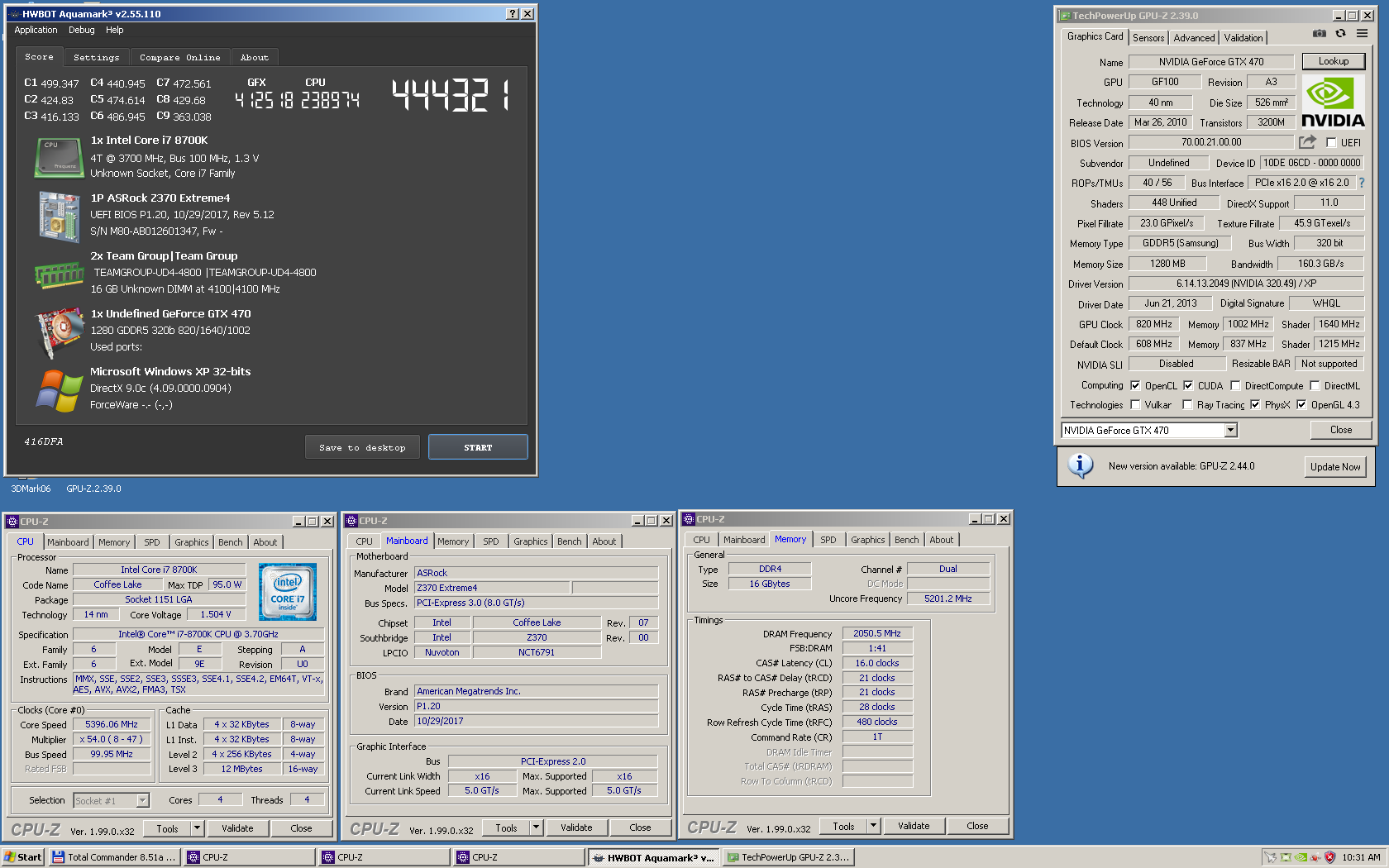Open the Help menu in Aquamark
Image resolution: width=1389 pixels, height=868 pixels.
(114, 30)
